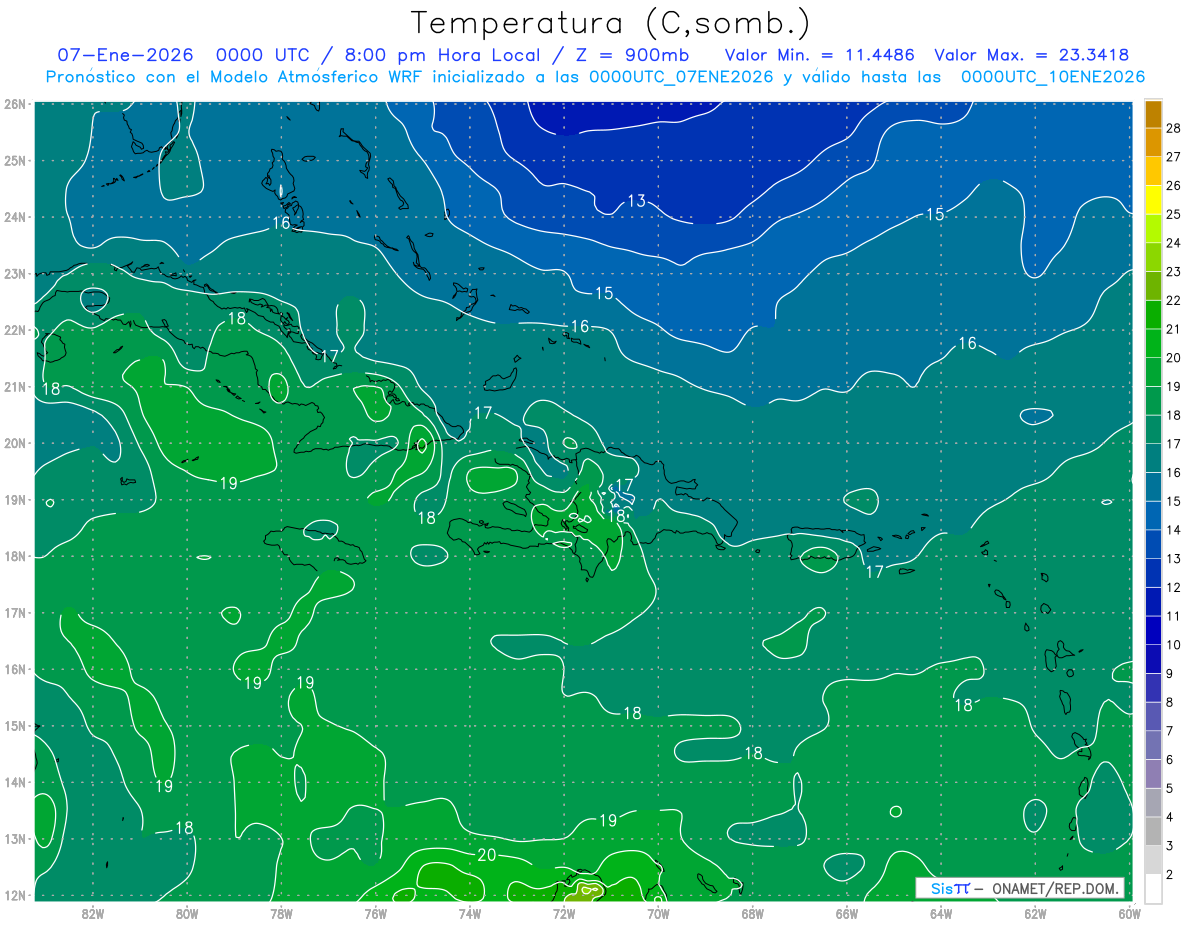This screenshot has height=927, width=1200.
Task: Click the 20N latitude axis label
Action: (15, 443)
